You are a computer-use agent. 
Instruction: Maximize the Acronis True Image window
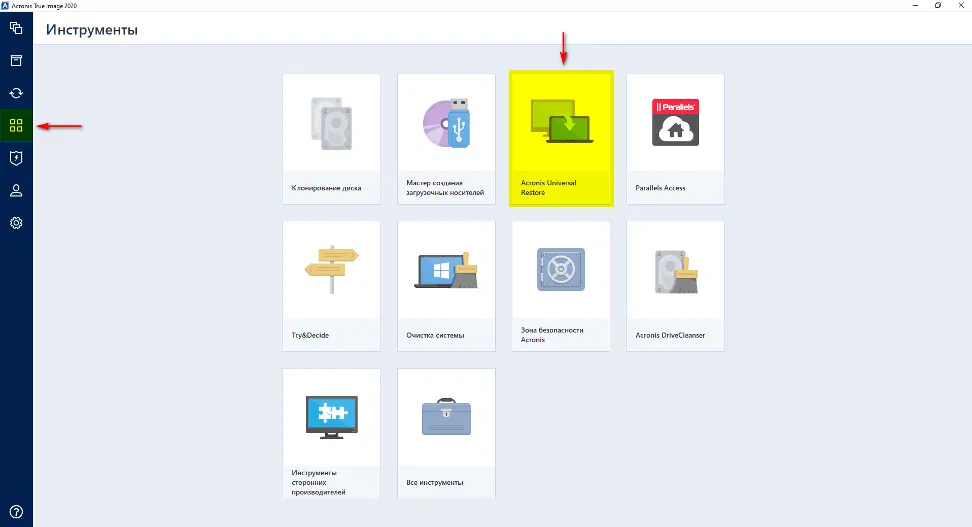938,6
